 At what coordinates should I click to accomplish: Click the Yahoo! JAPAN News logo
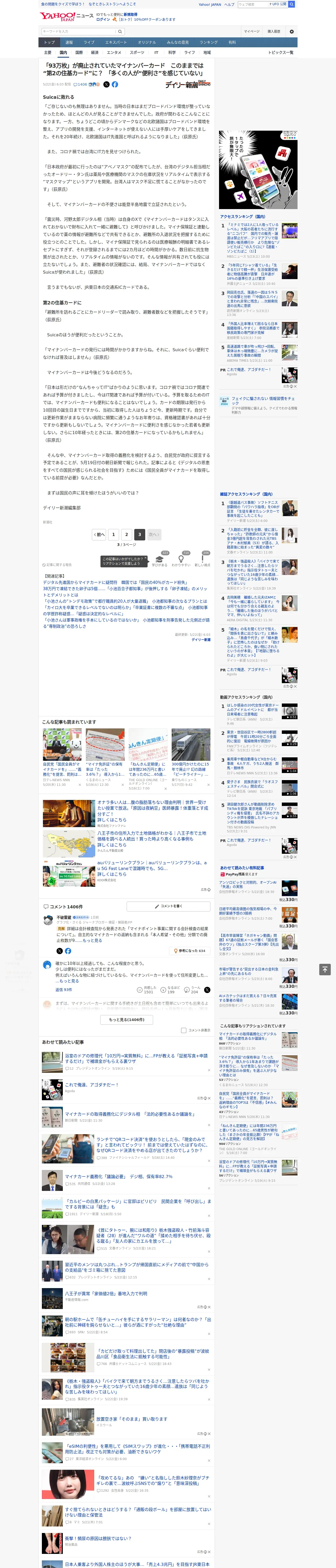66,16
